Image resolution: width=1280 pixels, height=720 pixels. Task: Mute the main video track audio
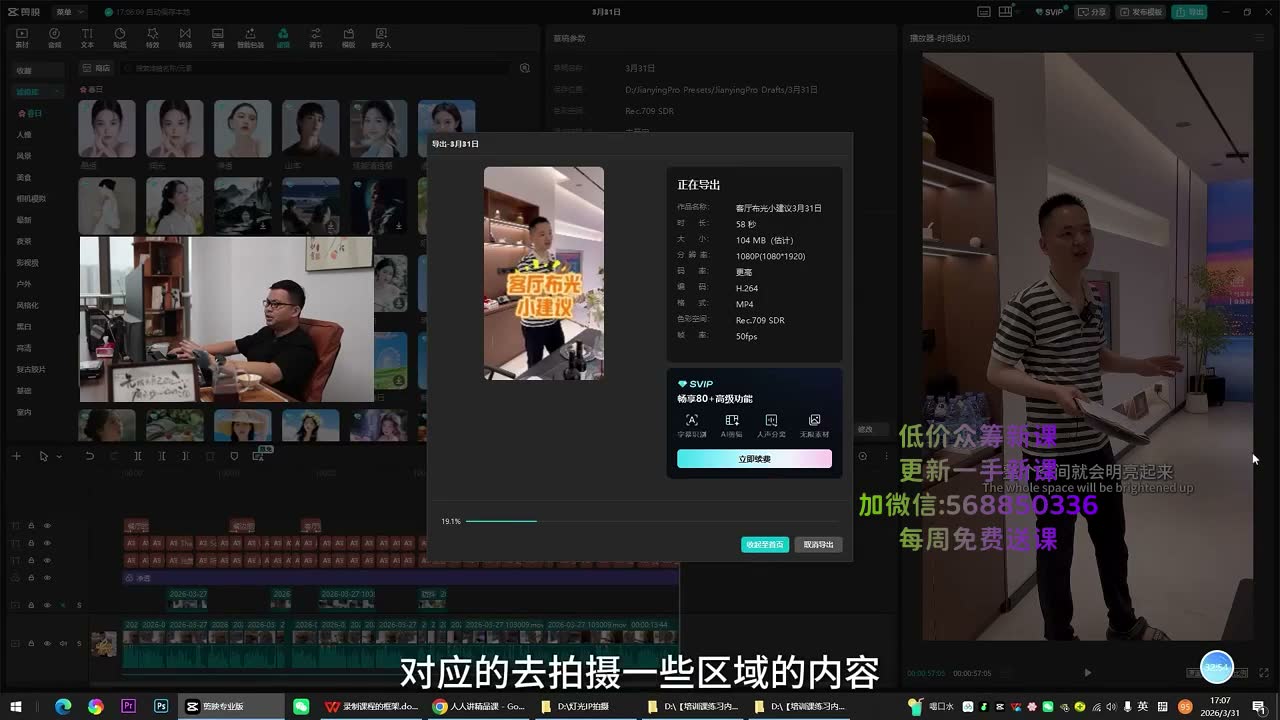tap(64, 644)
